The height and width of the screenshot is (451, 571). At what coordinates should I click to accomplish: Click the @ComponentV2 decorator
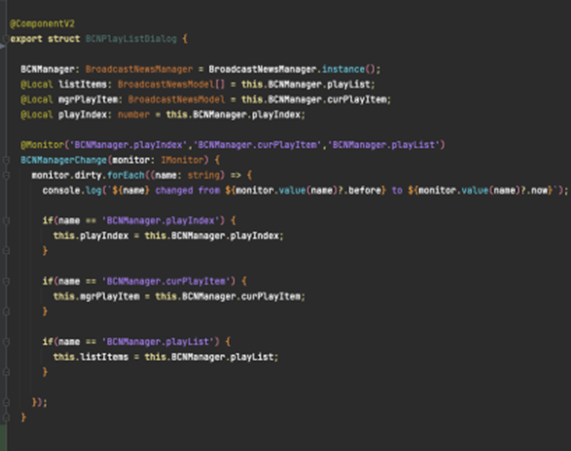42,24
